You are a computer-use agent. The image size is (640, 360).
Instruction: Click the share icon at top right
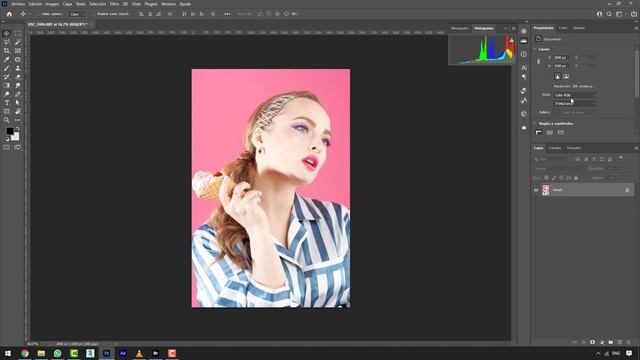633,14
